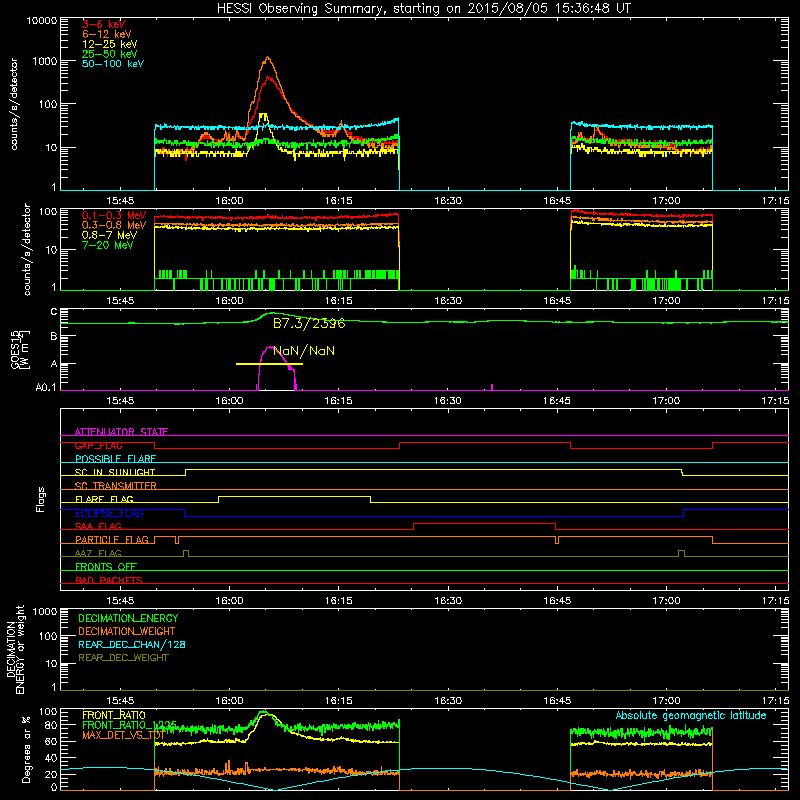Viewport: 800px width, 800px height.
Task: Click the B7.3/2396 flare annotation
Action: point(309,323)
